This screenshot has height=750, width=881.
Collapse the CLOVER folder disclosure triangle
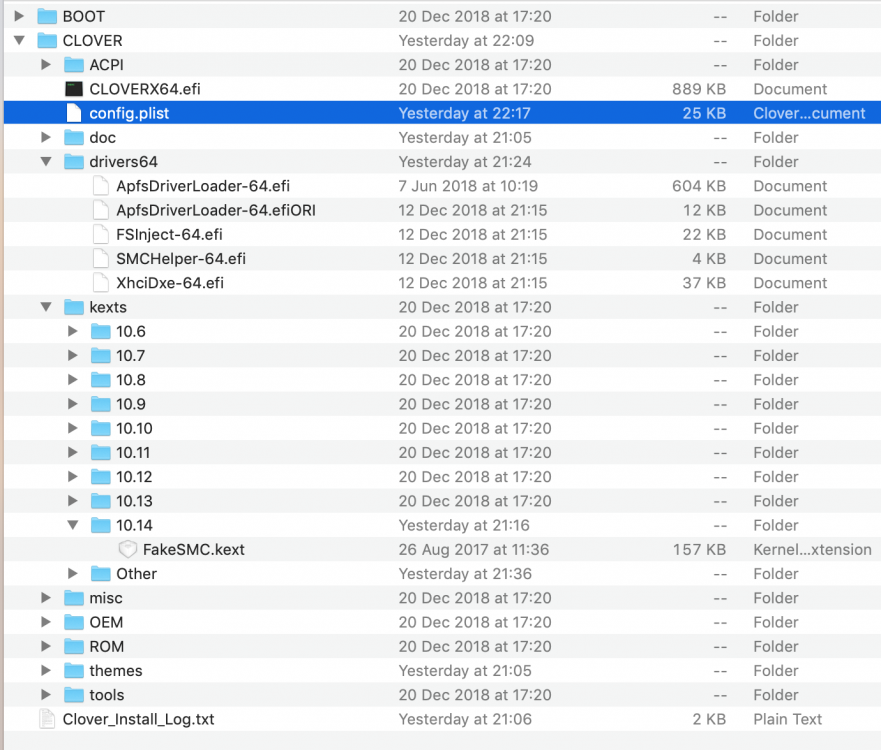(x=19, y=40)
